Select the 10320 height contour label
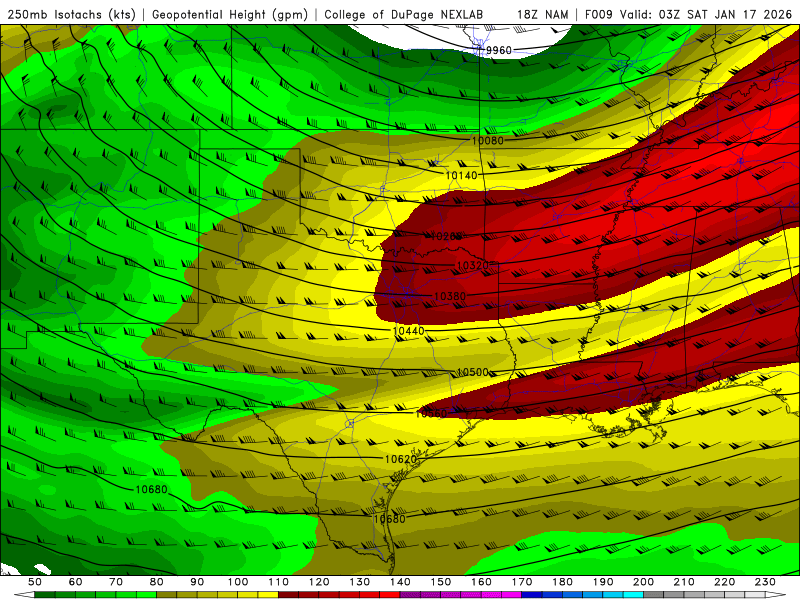800x600 pixels. 472,265
